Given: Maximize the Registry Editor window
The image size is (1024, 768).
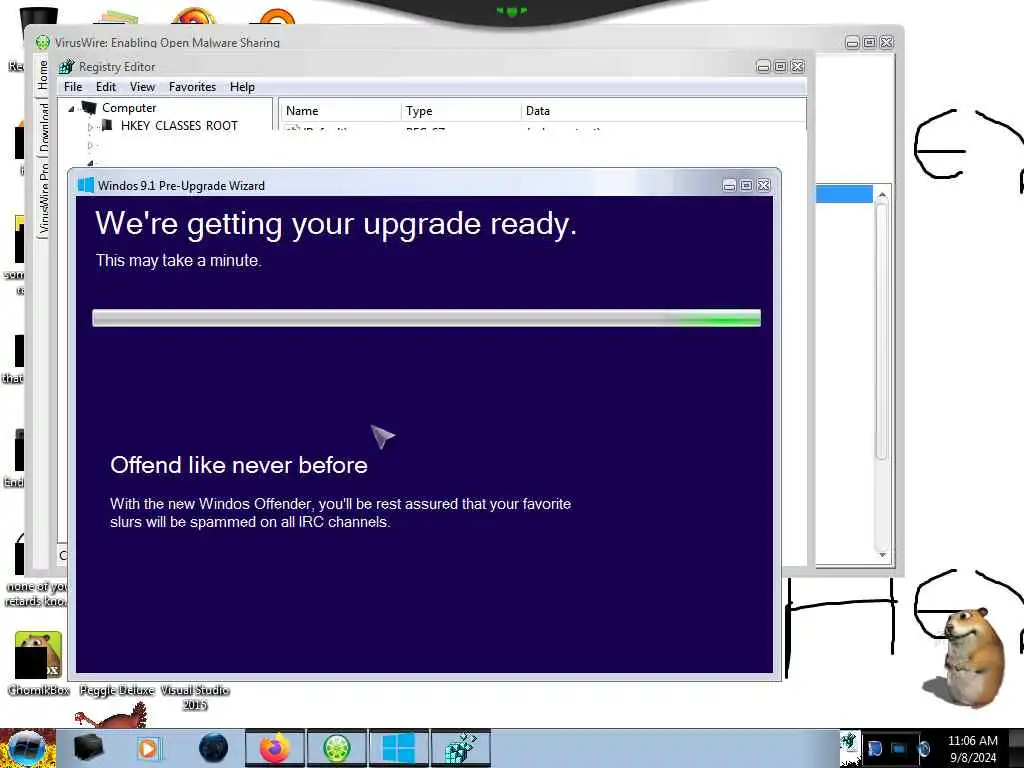Looking at the screenshot, I should click(x=780, y=67).
